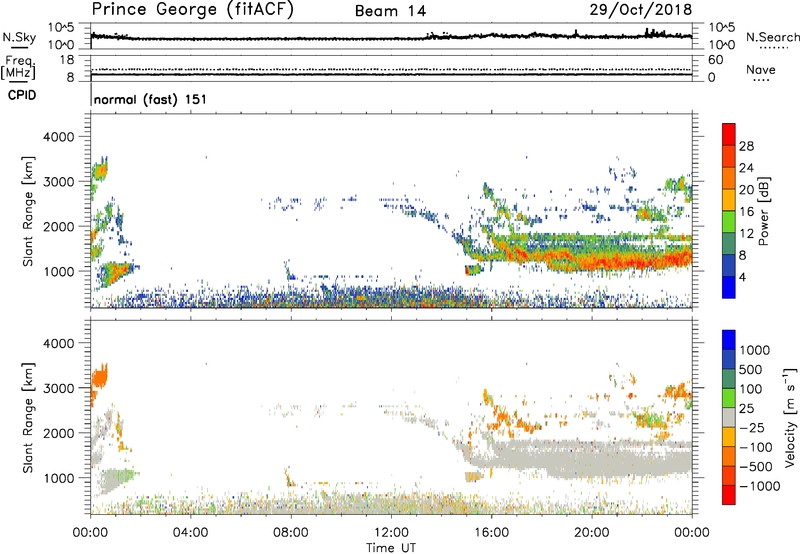This screenshot has width=800, height=554.
Task: Click the power panel 'Slant Range [km]' label
Action: tap(28, 211)
